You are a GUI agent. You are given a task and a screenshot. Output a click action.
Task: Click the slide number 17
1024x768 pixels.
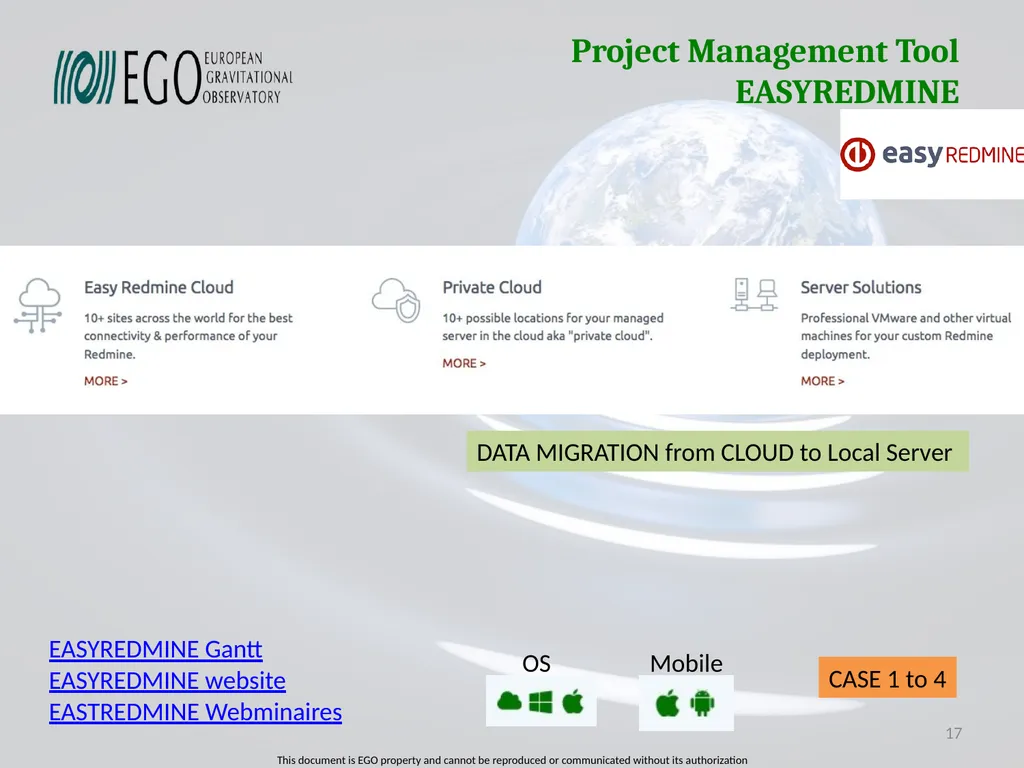(x=953, y=733)
